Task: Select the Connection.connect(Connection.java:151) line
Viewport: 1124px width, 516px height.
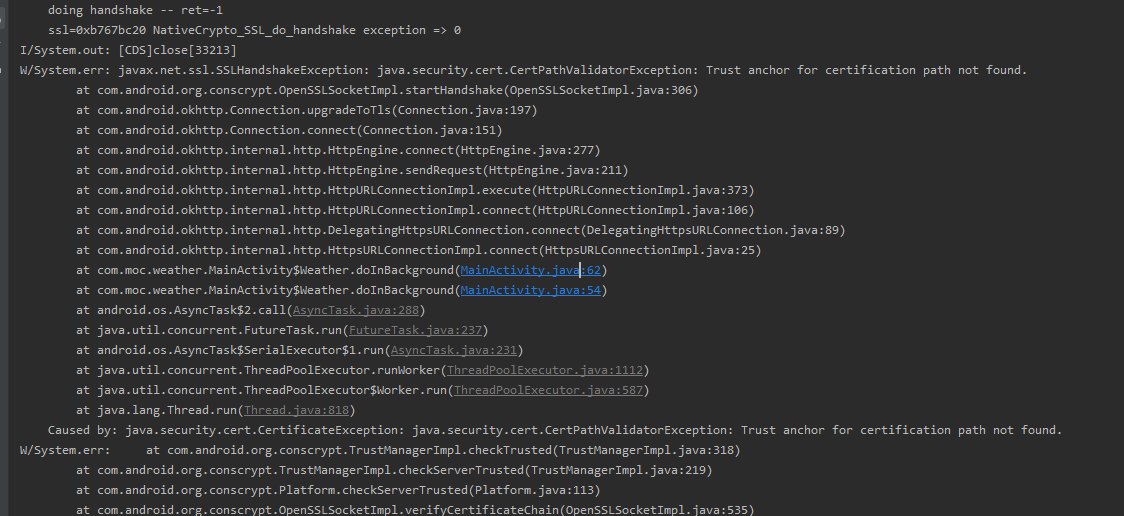Action: click(x=289, y=130)
